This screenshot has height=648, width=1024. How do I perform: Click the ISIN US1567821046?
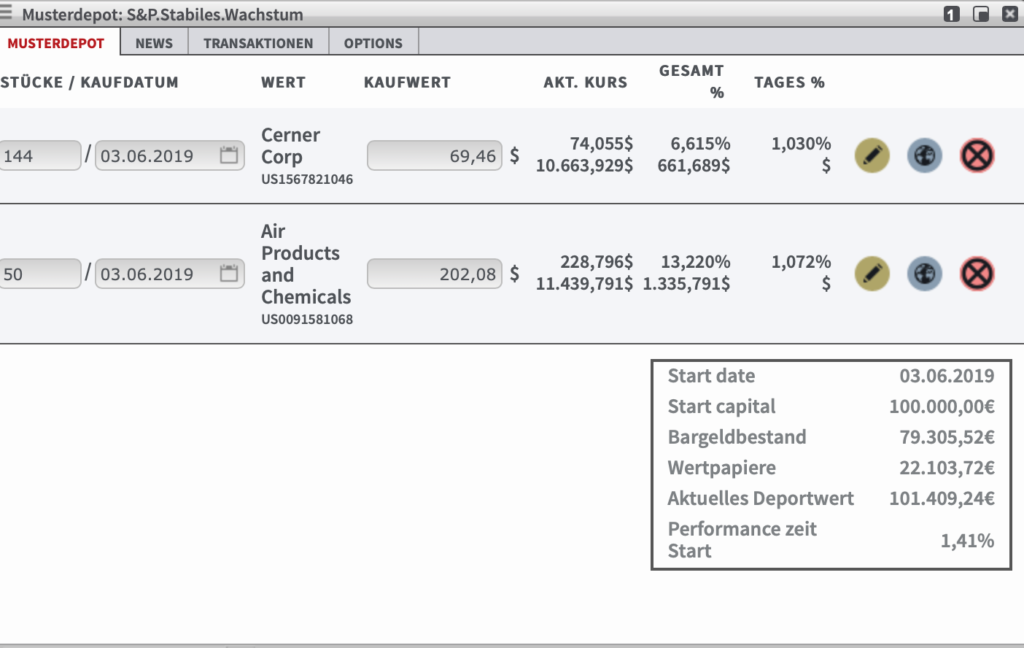click(x=307, y=179)
